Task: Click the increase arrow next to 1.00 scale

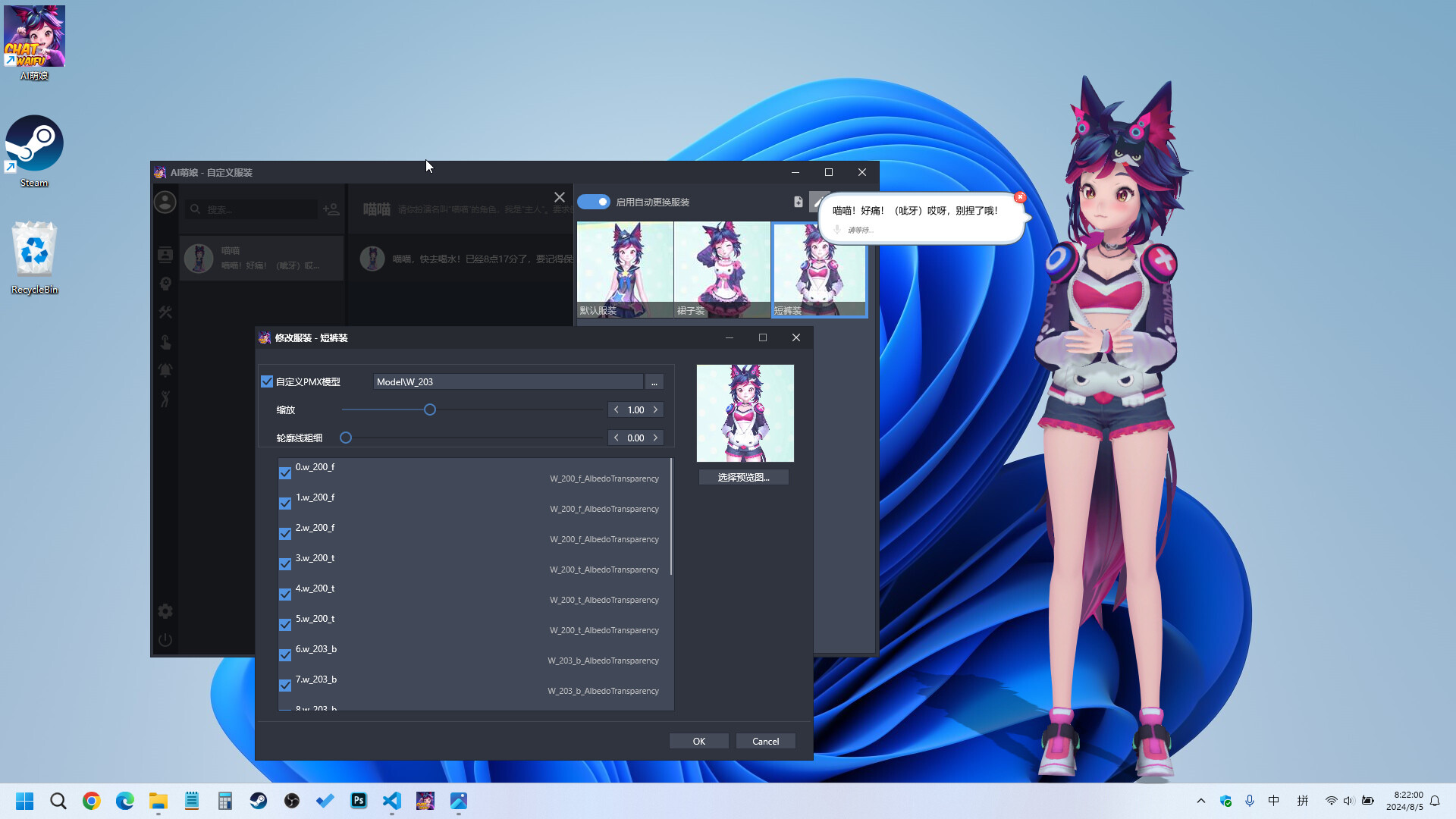Action: pos(655,409)
